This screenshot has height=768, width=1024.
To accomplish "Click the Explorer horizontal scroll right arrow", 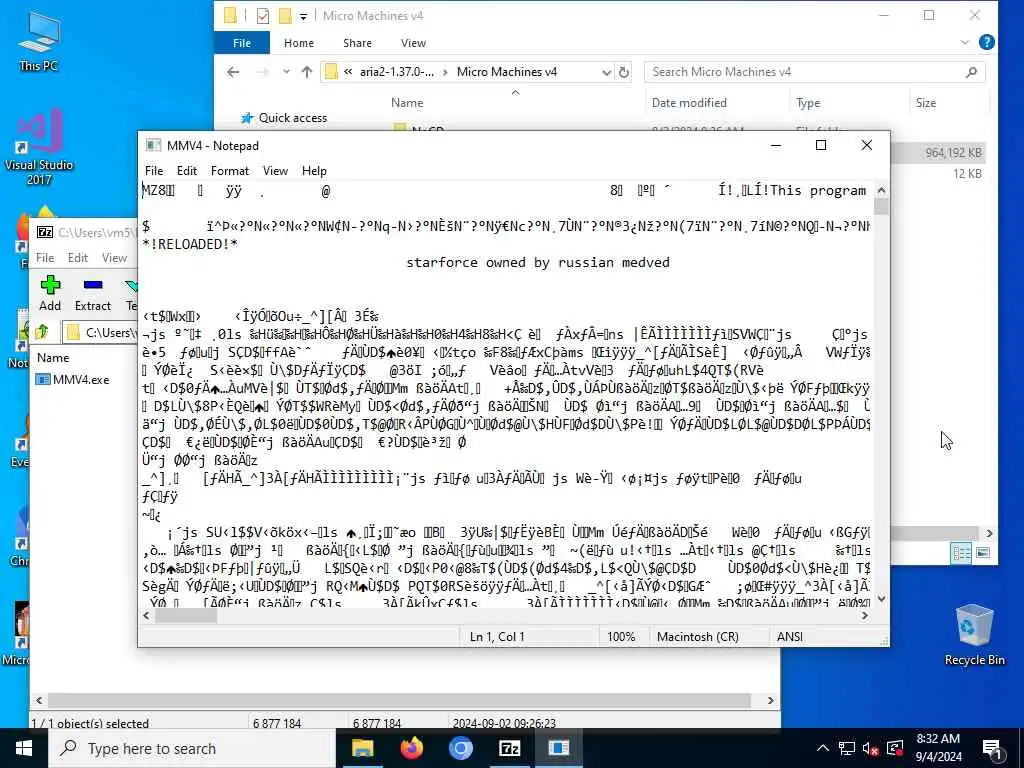I will click(990, 534).
